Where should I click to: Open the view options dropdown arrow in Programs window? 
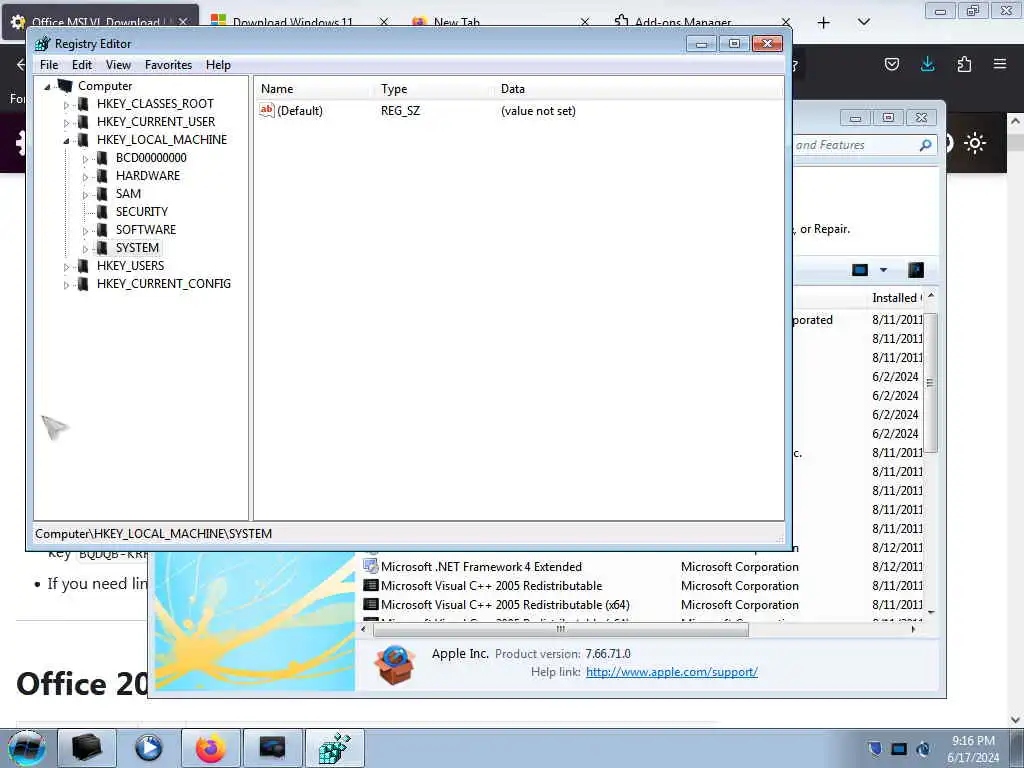pos(883,270)
